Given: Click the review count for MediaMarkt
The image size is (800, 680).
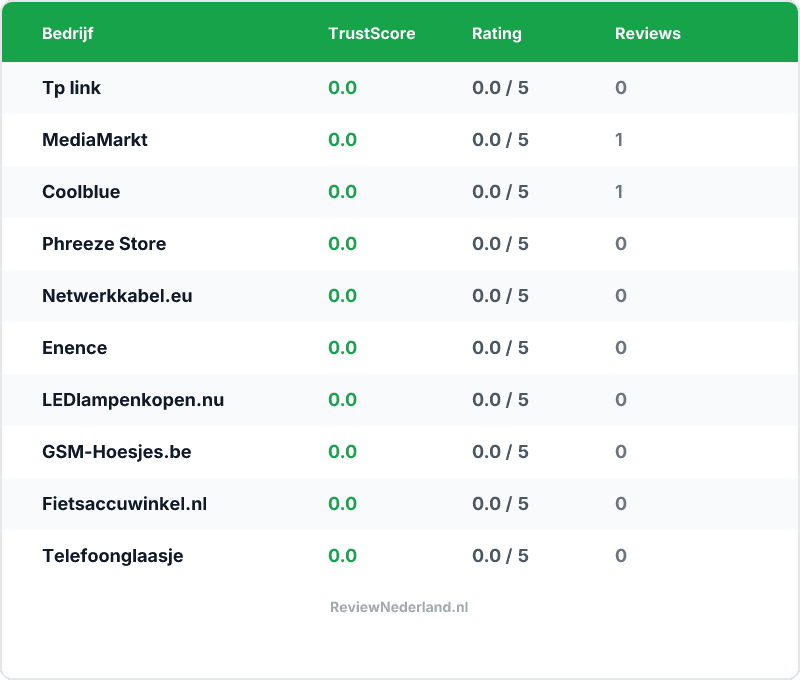Looking at the screenshot, I should pyautogui.click(x=619, y=140).
